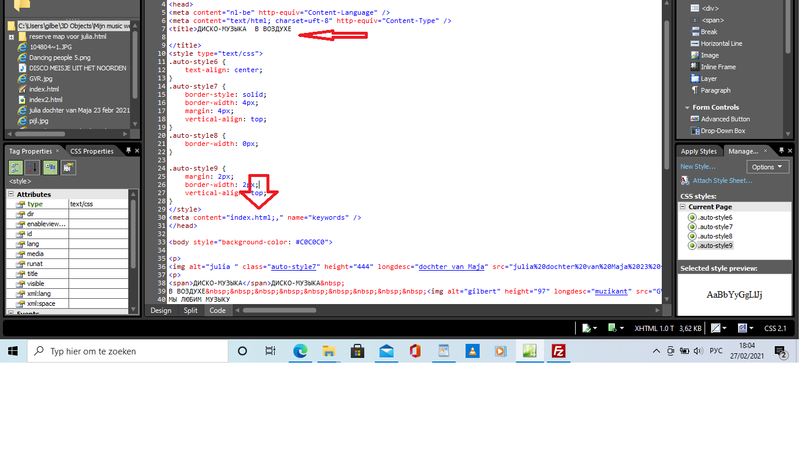Open FileZilla from the taskbar
Viewport: 800px width, 450px height.
pos(559,351)
